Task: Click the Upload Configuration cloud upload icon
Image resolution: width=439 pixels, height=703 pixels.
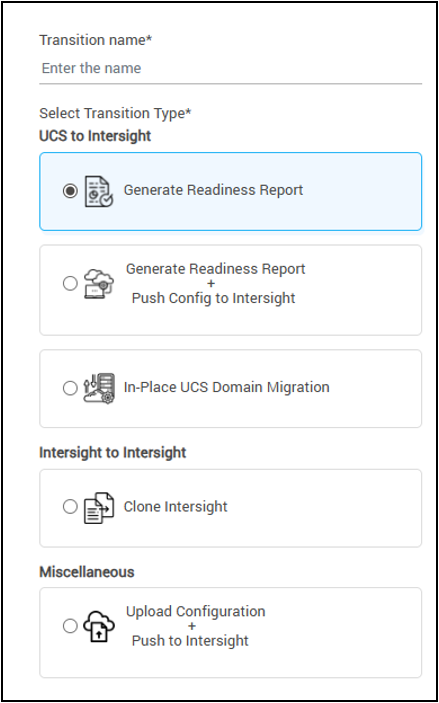Action: 99,626
